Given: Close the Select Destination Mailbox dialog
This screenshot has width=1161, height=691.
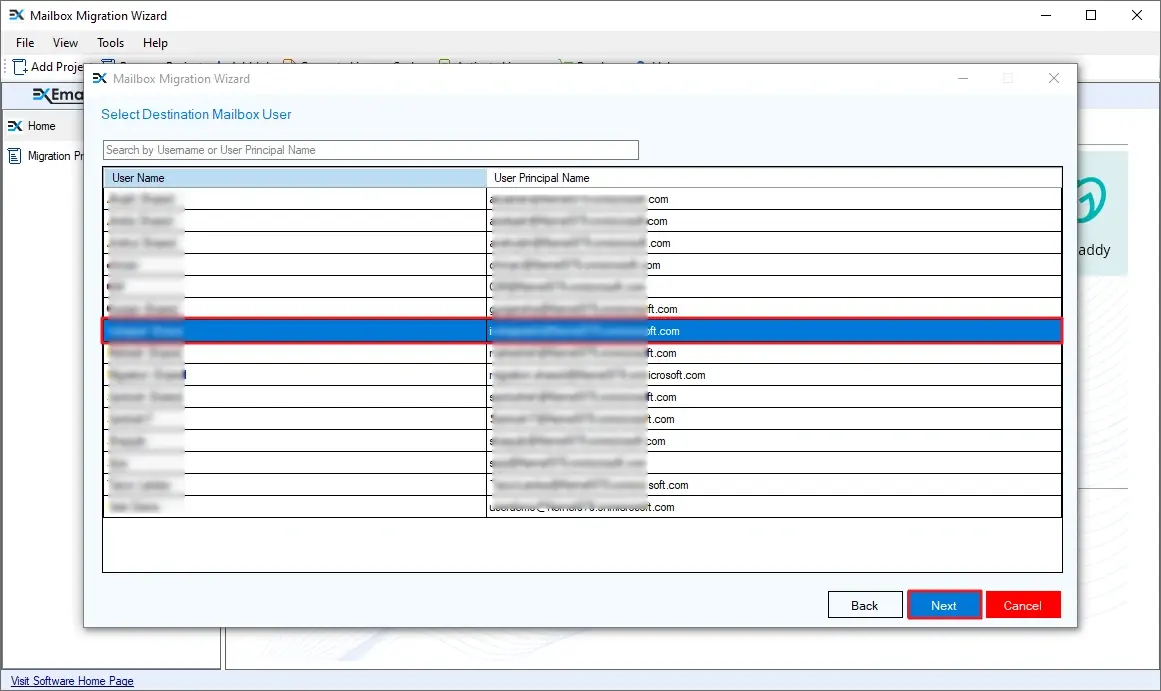Looking at the screenshot, I should [1053, 78].
